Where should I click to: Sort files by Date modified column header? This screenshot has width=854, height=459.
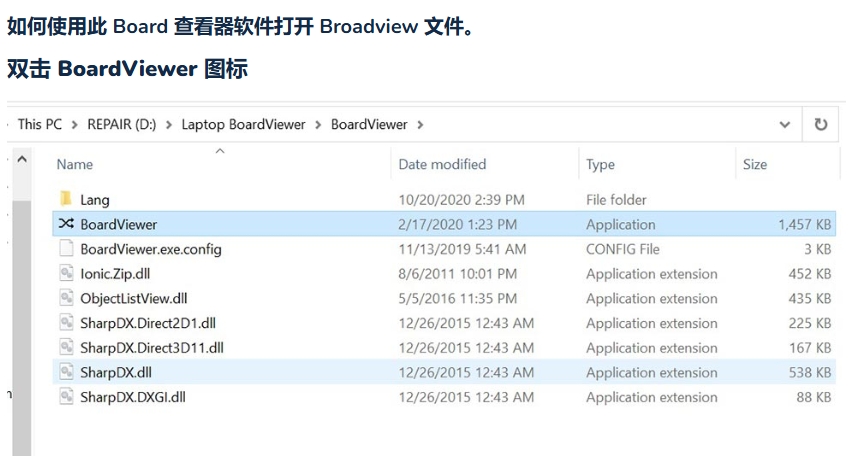tap(442, 164)
